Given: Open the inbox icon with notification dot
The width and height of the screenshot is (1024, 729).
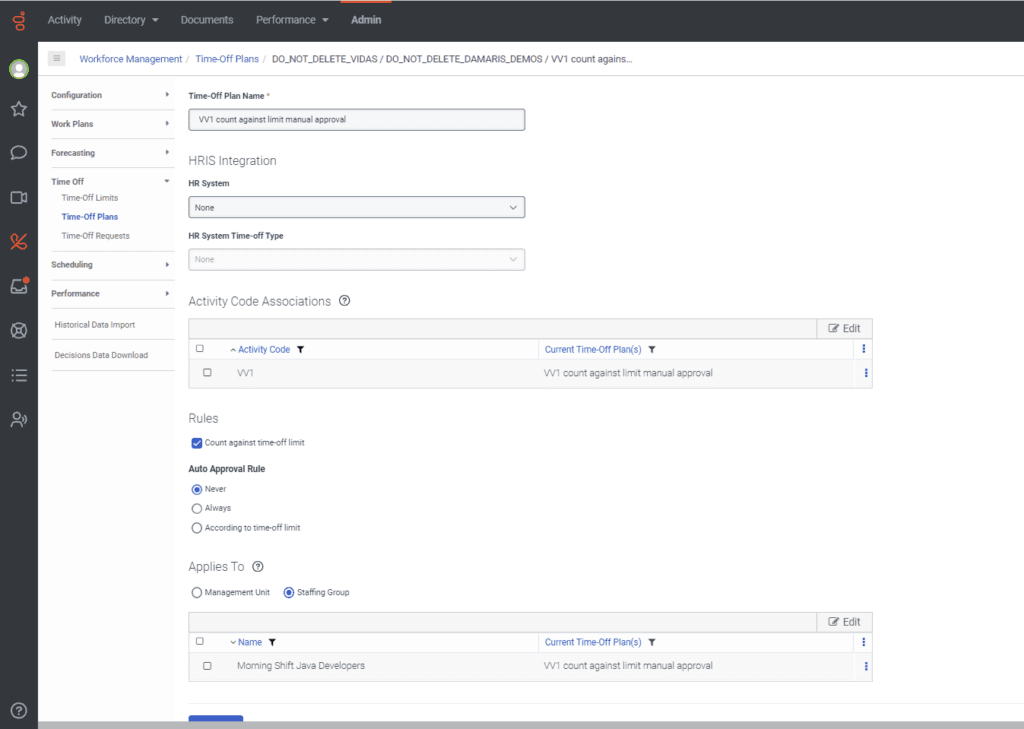Looking at the screenshot, I should 18,286.
